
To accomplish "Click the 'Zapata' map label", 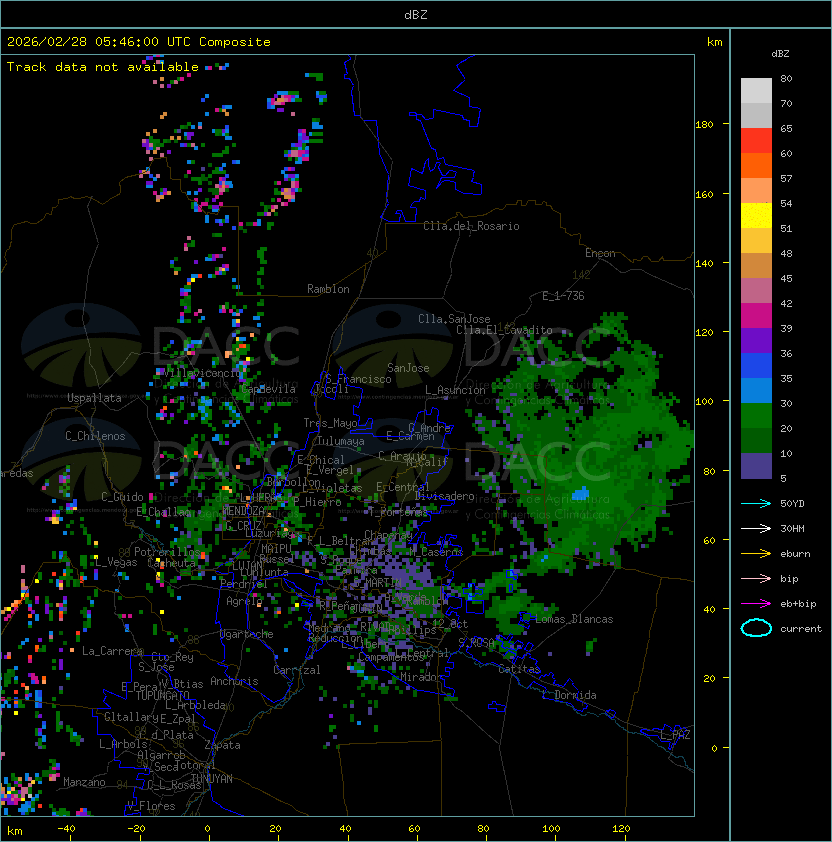I will click(222, 745).
